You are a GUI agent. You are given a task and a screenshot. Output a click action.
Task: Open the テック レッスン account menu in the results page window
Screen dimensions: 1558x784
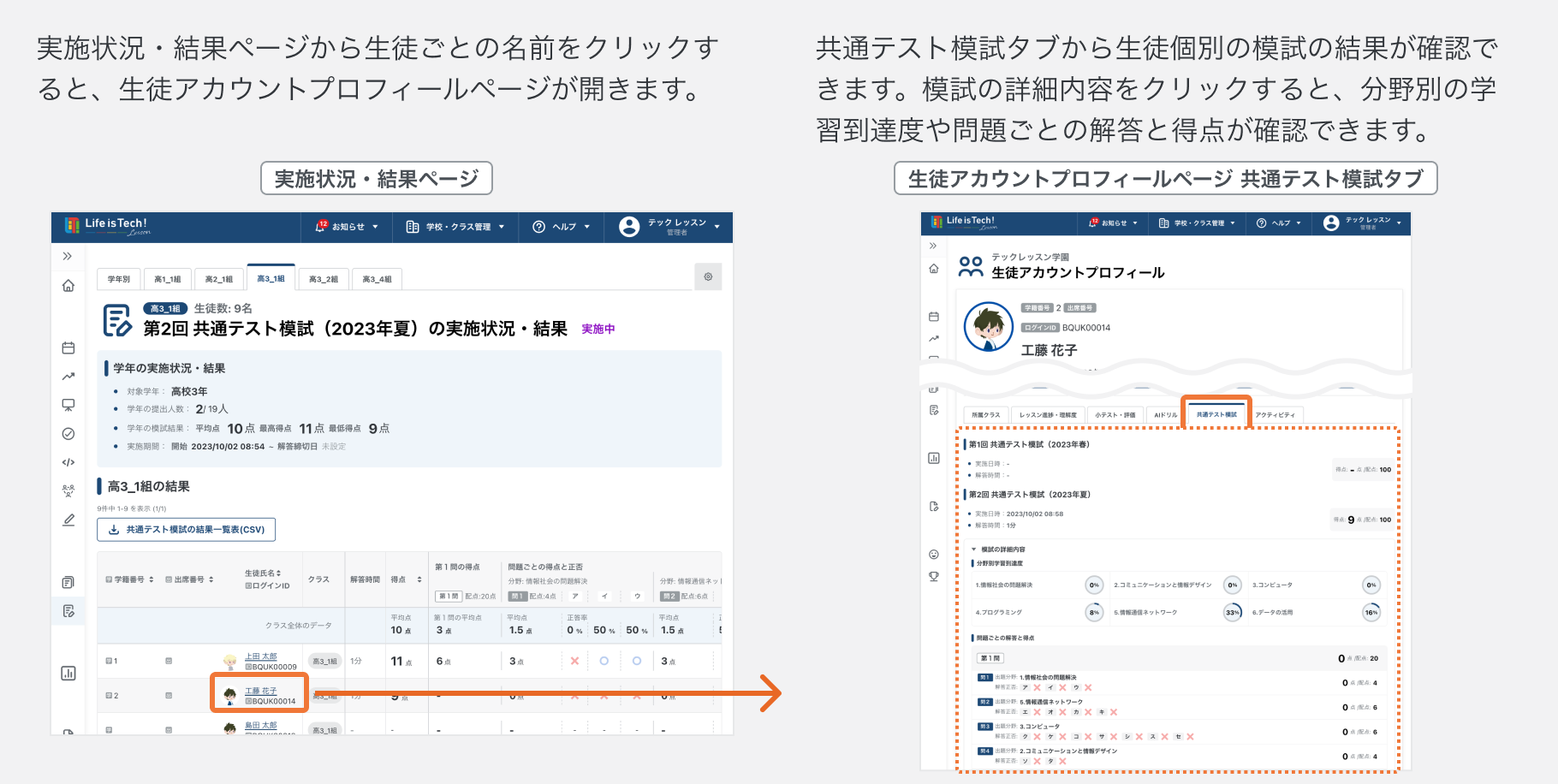click(x=670, y=227)
